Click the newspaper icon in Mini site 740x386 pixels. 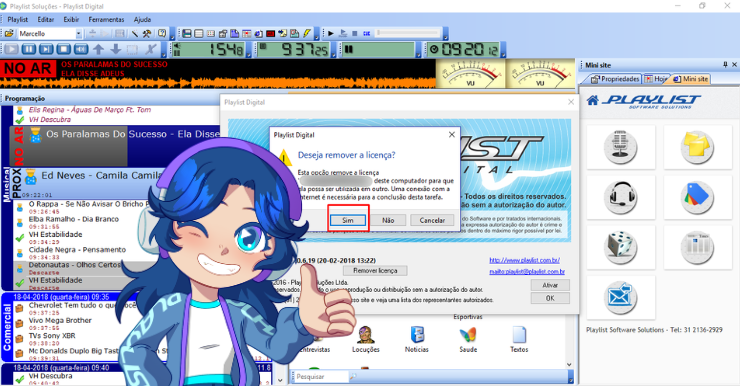697,247
